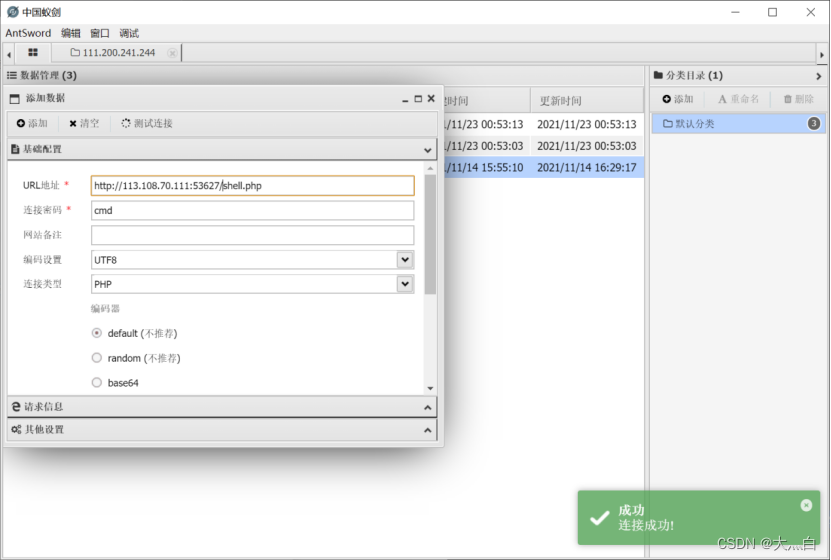The width and height of the screenshot is (831, 560).
Task: Select the 默认分类 folder
Action: 738,124
